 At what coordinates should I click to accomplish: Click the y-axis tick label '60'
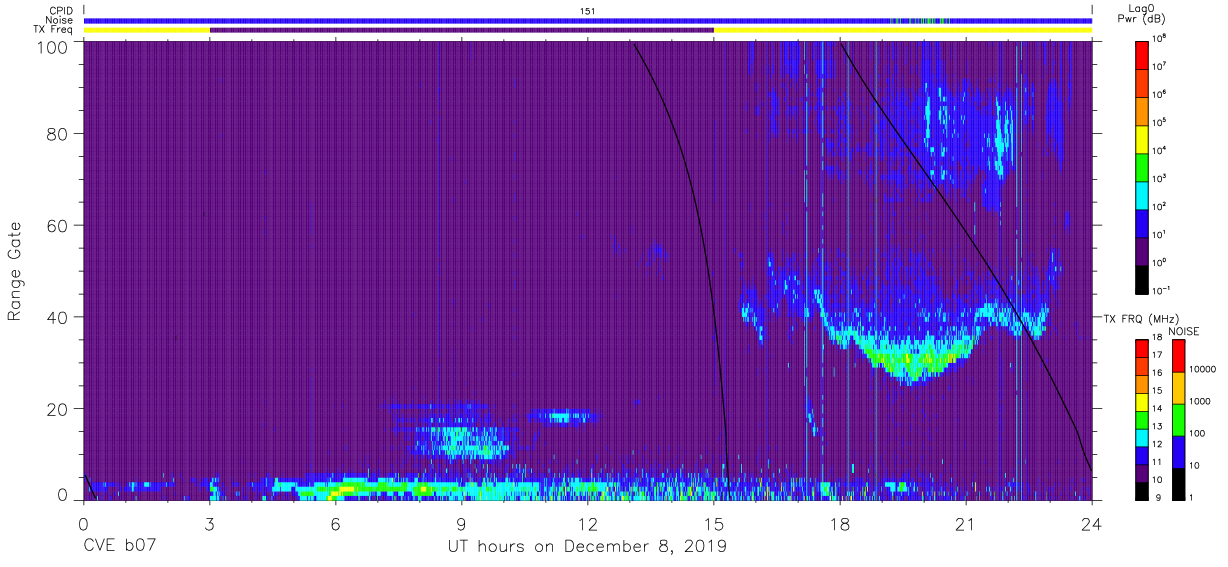coord(57,225)
